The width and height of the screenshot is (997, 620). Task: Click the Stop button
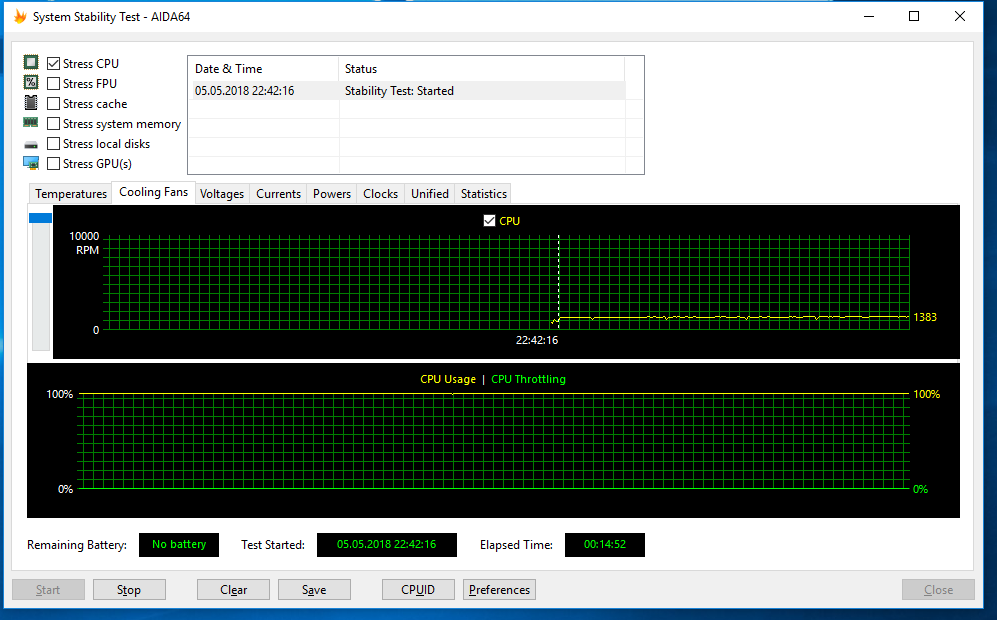[x=129, y=589]
